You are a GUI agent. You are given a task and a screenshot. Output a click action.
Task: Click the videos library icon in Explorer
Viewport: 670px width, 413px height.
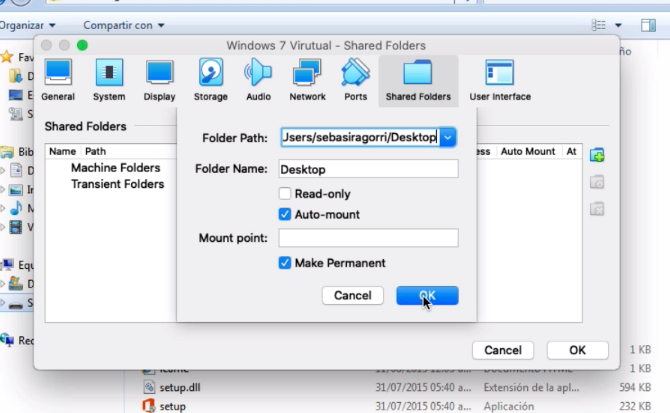pyautogui.click(x=16, y=227)
